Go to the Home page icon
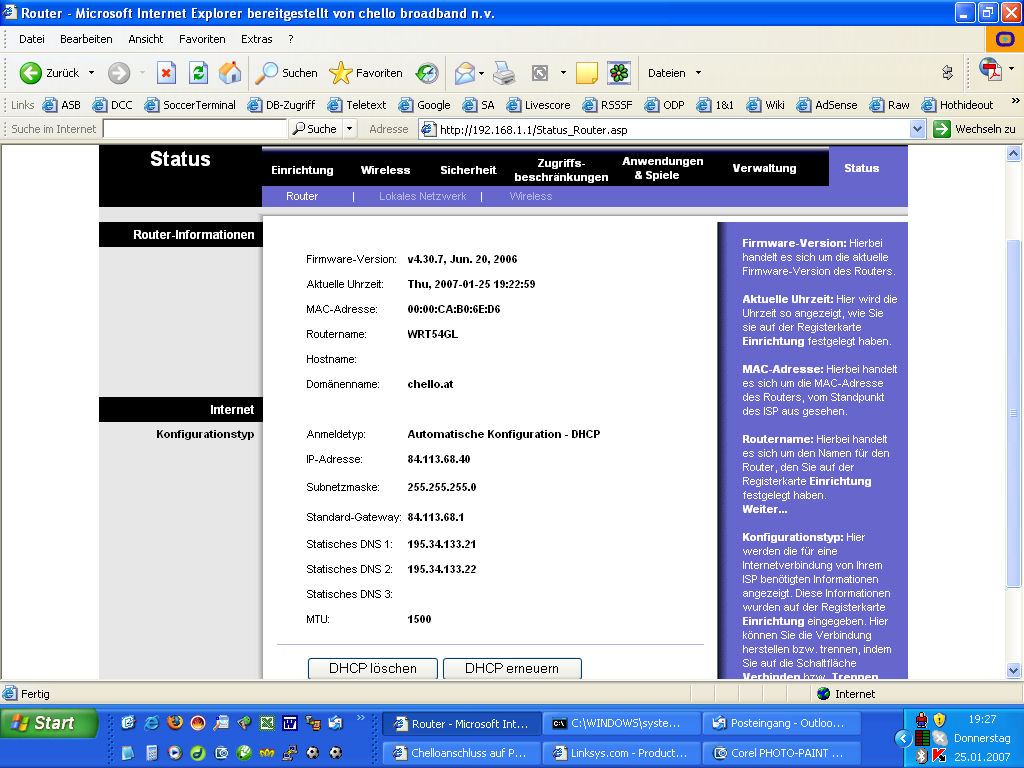Viewport: 1024px width, 768px height. click(x=230, y=73)
